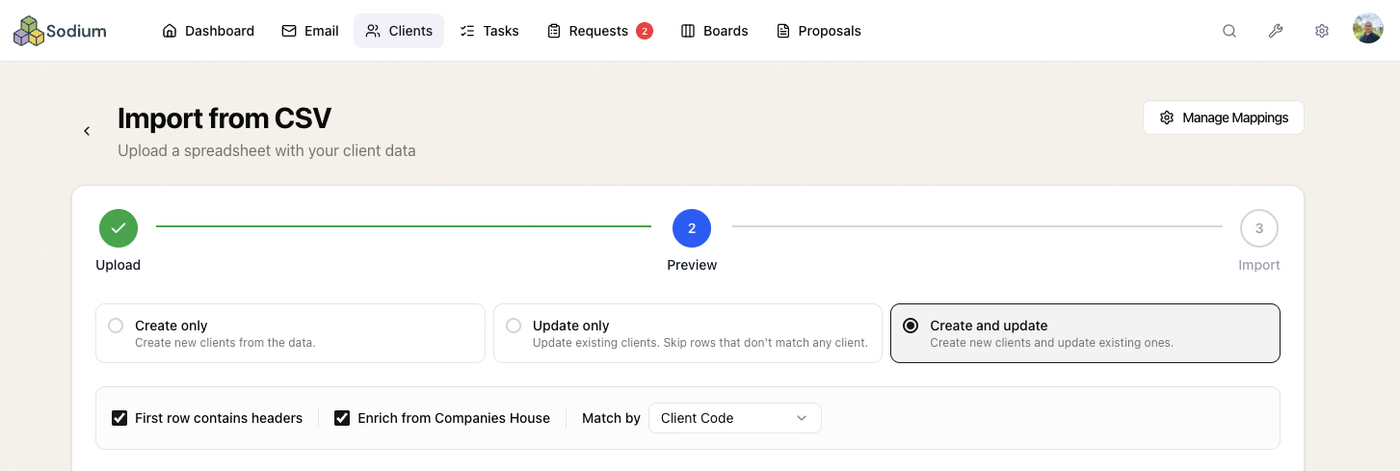
Task: Click the green Upload step checkmark
Action: point(118,228)
